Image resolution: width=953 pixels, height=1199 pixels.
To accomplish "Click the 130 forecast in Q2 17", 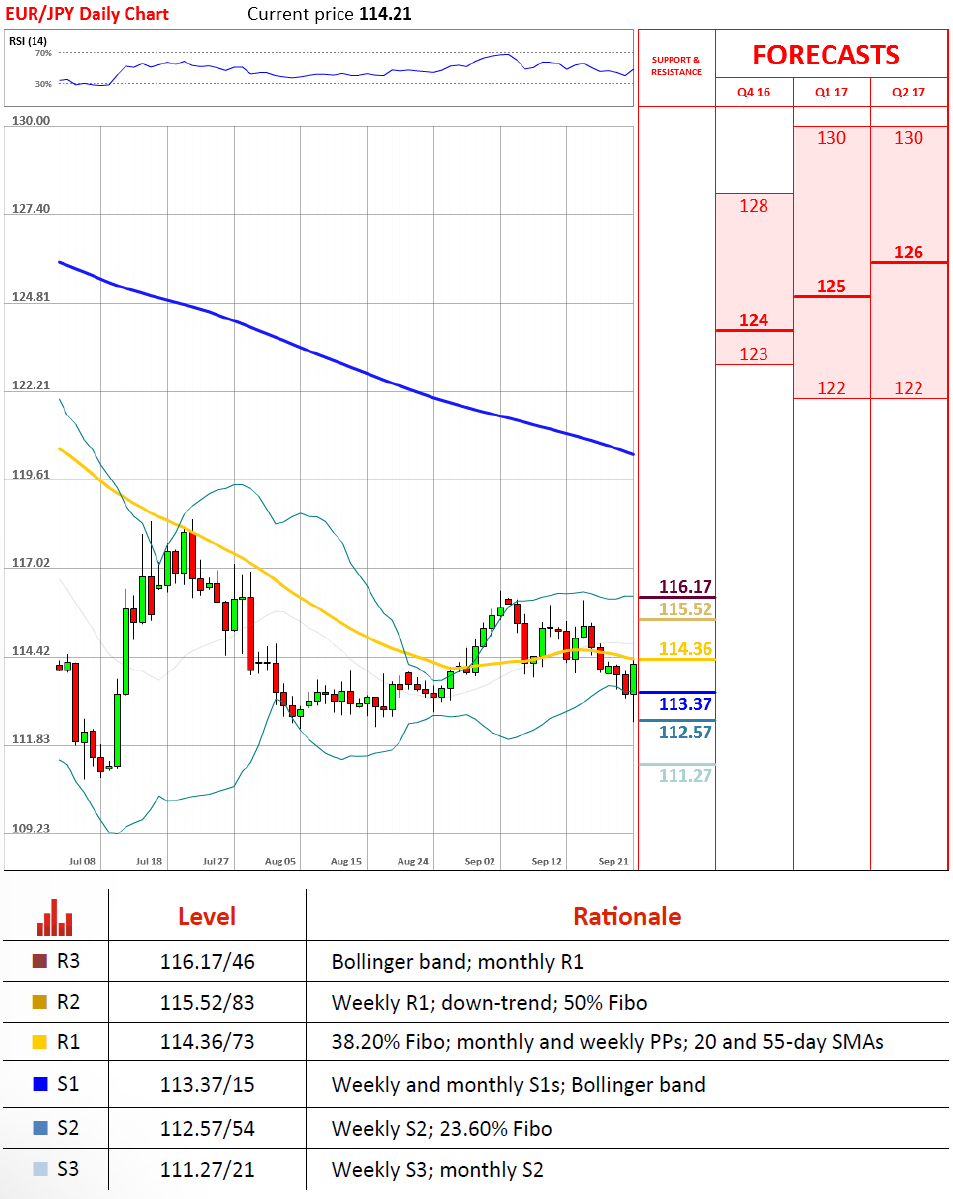I will pos(909,138).
